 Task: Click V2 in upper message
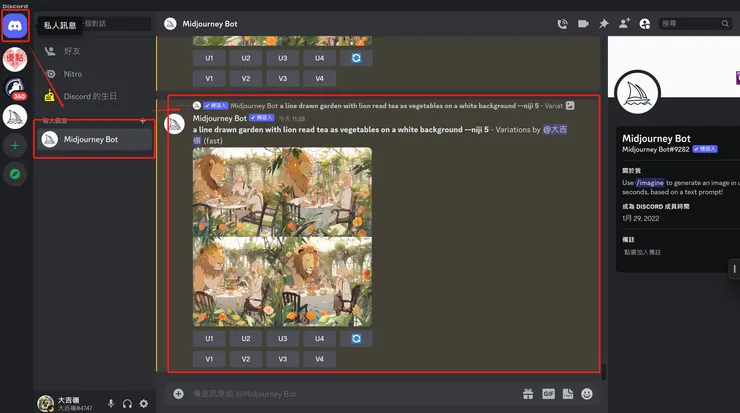[246, 78]
